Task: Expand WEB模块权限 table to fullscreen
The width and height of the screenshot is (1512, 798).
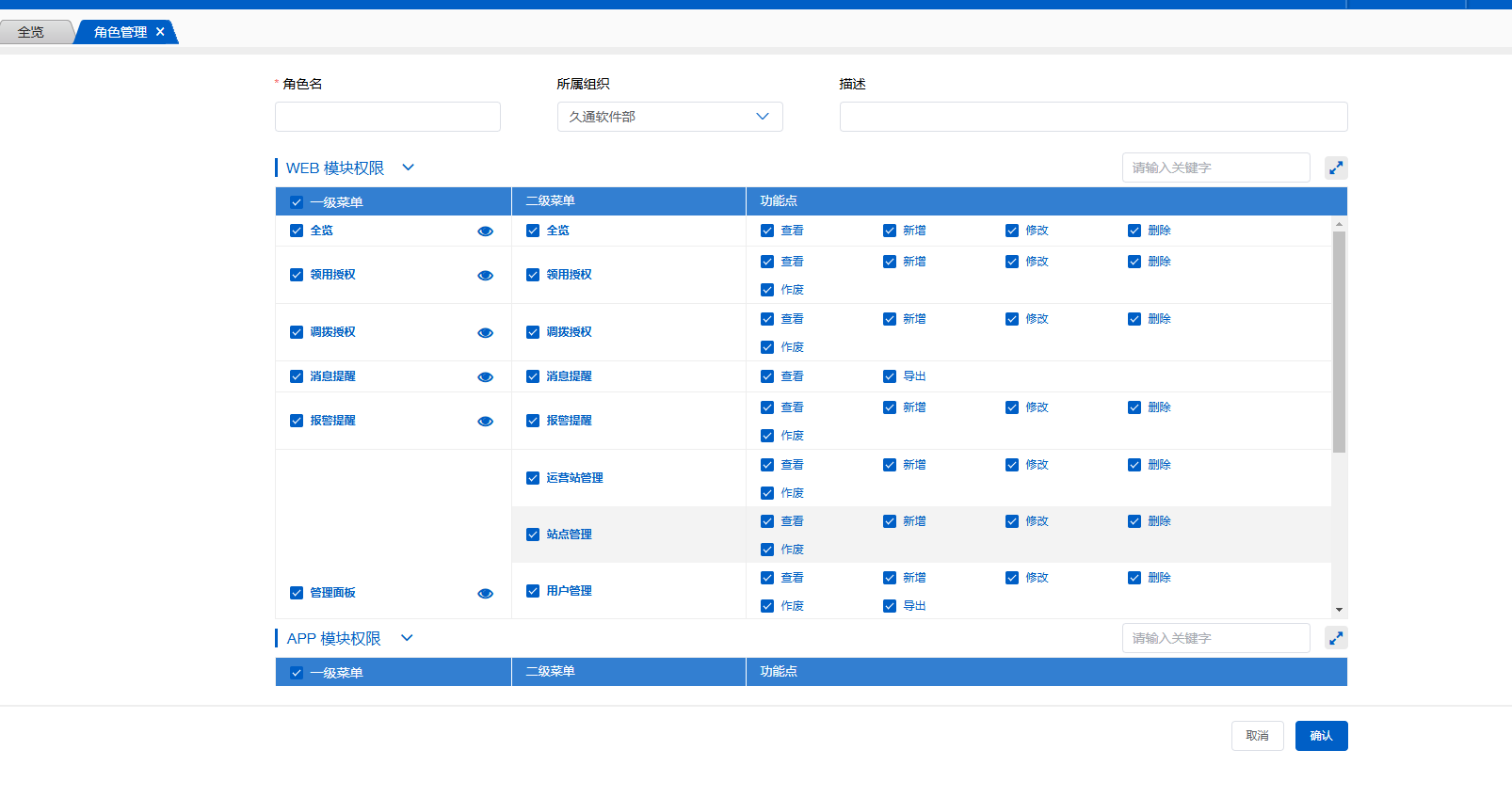Action: point(1335,168)
